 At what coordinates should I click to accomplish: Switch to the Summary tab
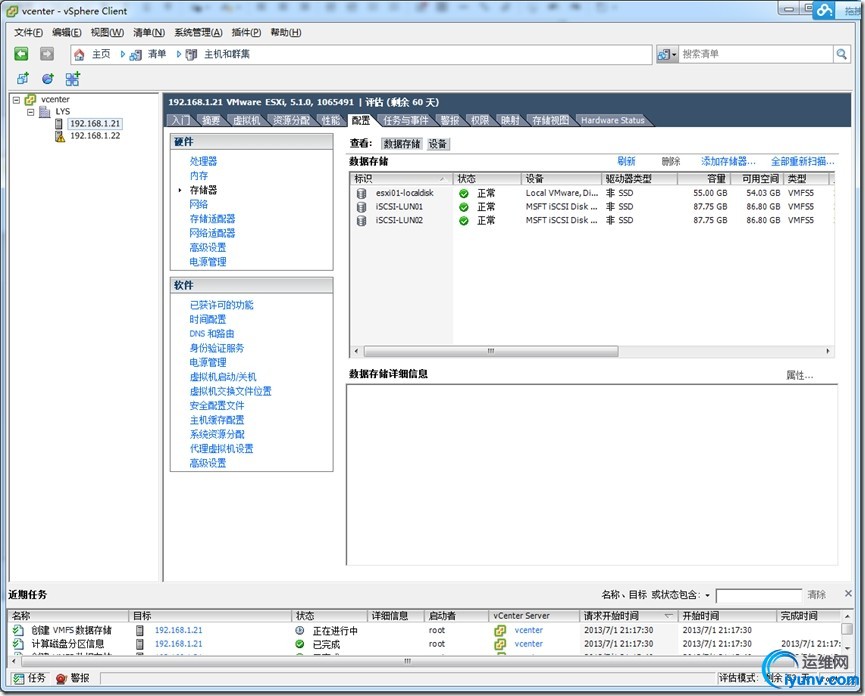point(211,120)
